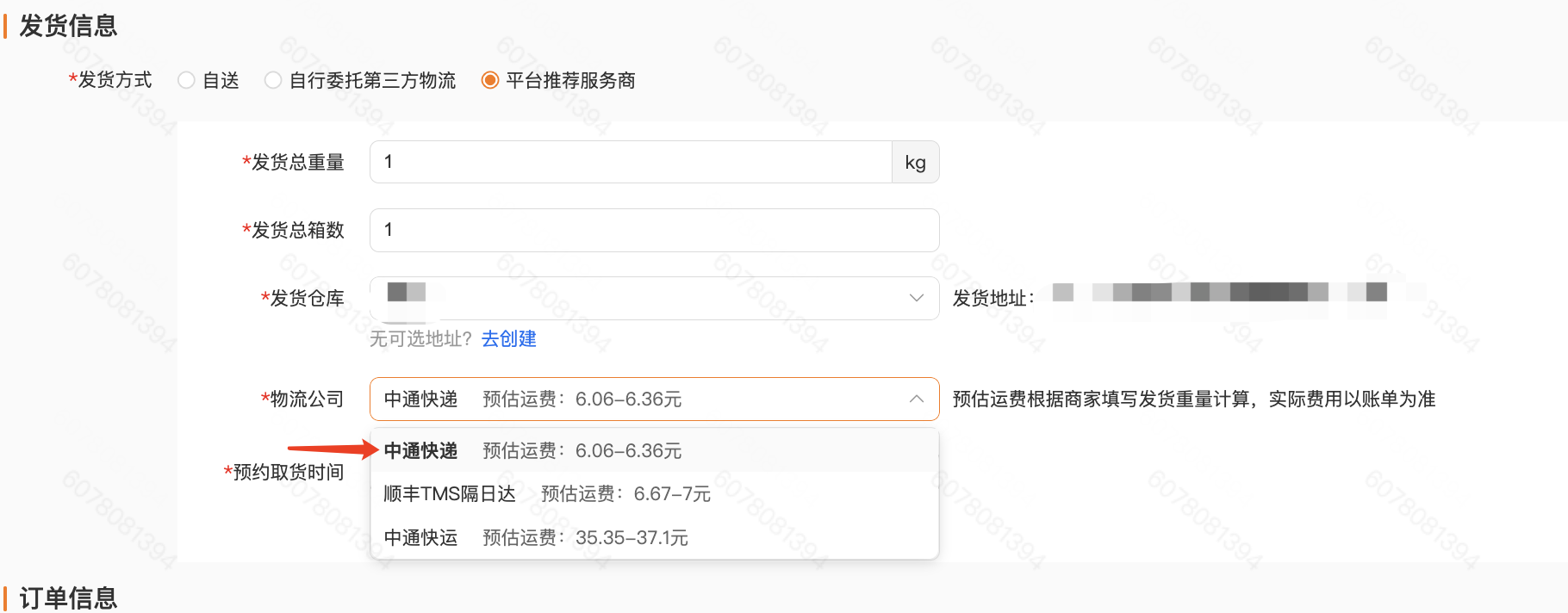This screenshot has width=1568, height=613.
Task: Click the kg unit suffix label
Action: (x=915, y=162)
